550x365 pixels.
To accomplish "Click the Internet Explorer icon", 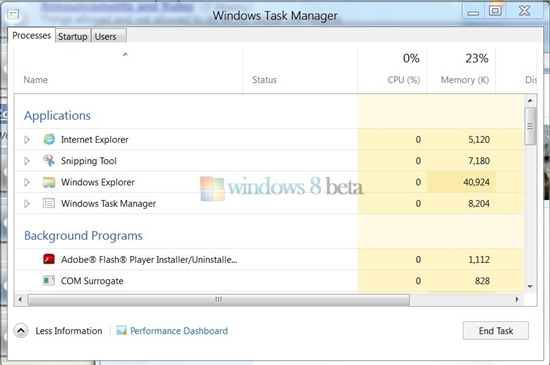I will coord(49,139).
